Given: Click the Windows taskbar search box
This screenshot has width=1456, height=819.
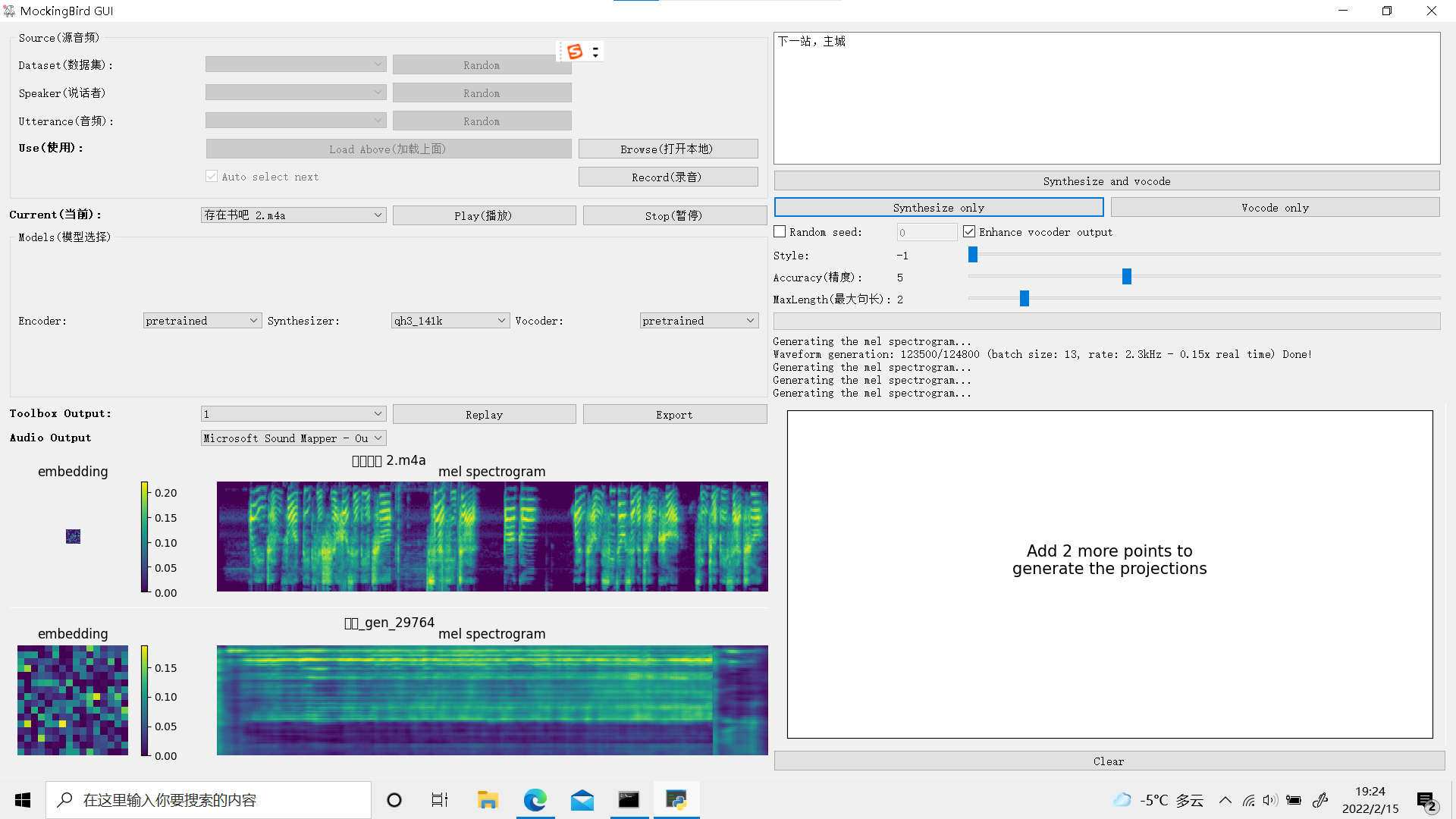Looking at the screenshot, I should (209, 800).
